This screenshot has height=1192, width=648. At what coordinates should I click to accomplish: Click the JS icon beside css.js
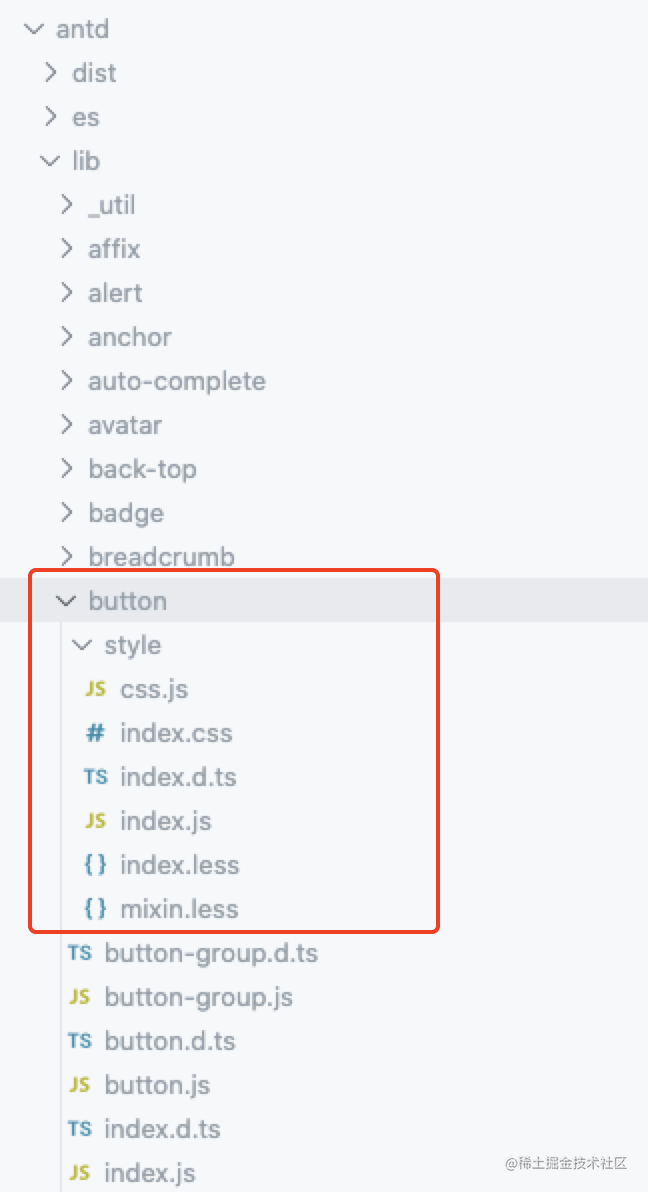tap(95, 690)
